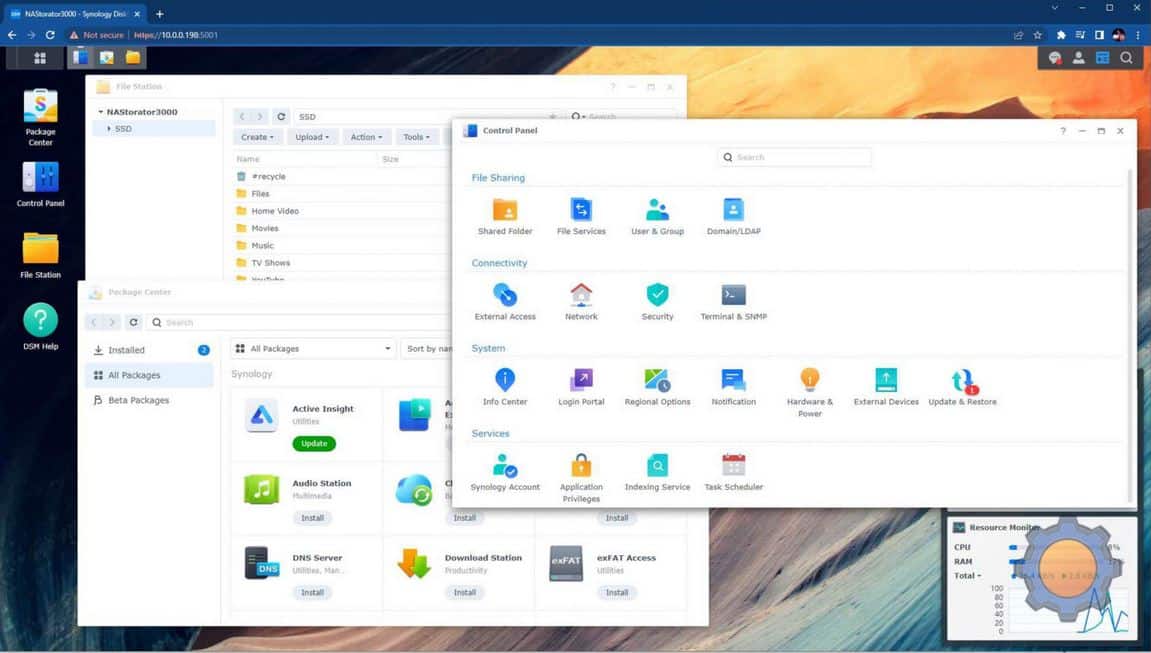Viewport: 1151px width, 653px height.
Task: Install Audio Station package
Action: coord(312,518)
